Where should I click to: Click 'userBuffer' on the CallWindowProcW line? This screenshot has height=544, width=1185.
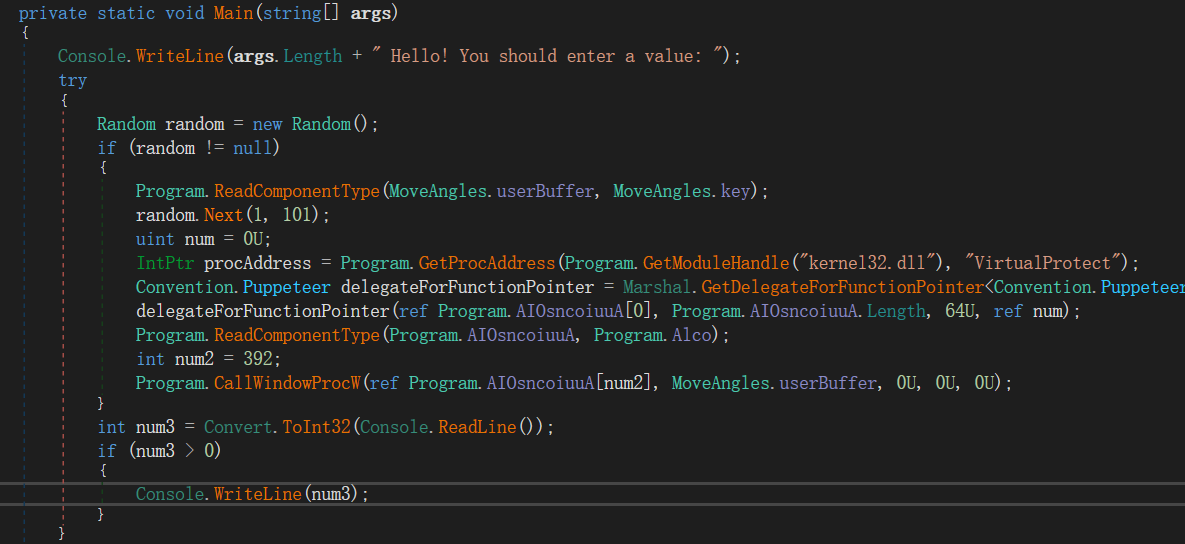[828, 383]
